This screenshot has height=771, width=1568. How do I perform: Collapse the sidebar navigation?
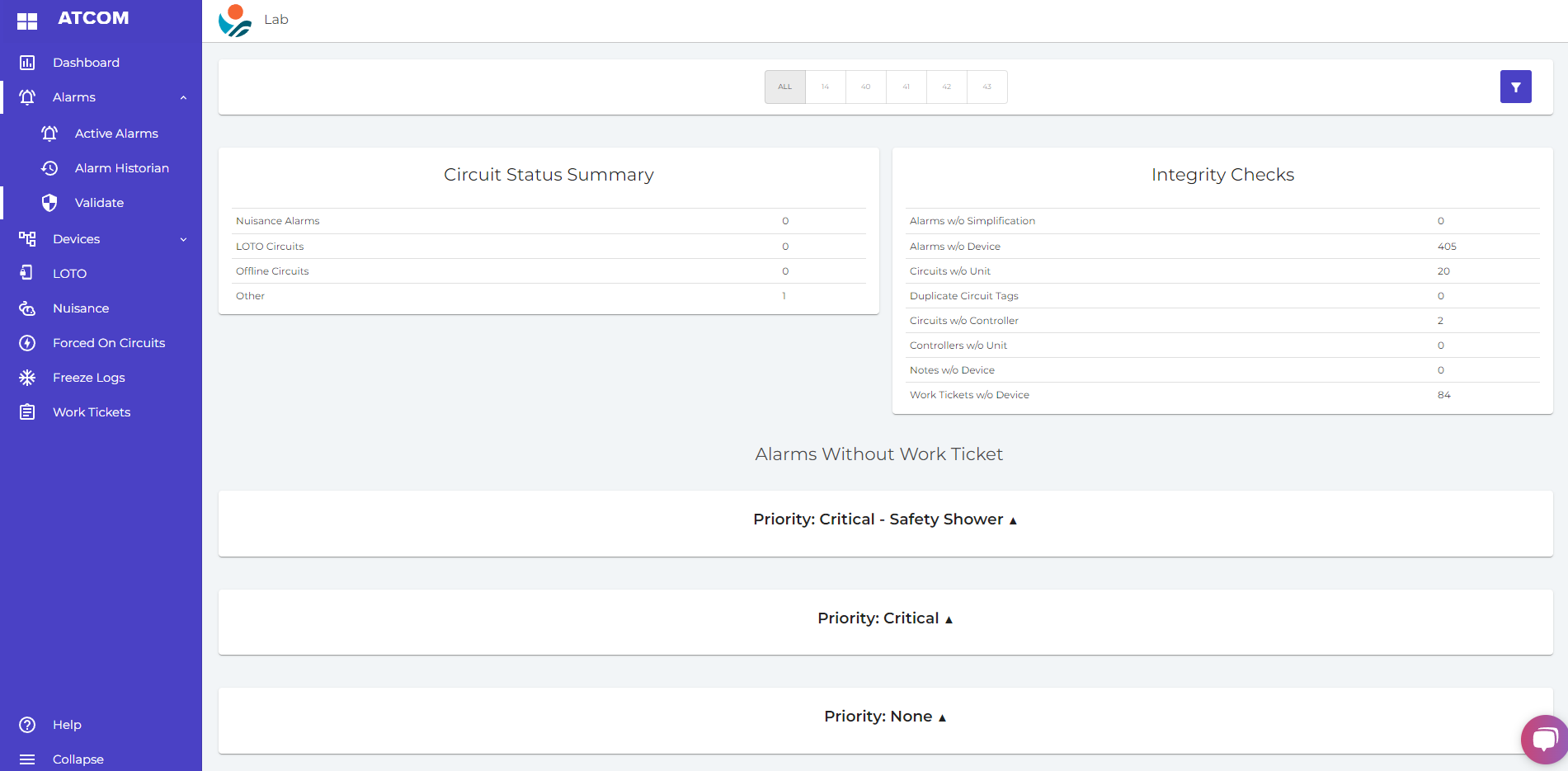point(78,759)
